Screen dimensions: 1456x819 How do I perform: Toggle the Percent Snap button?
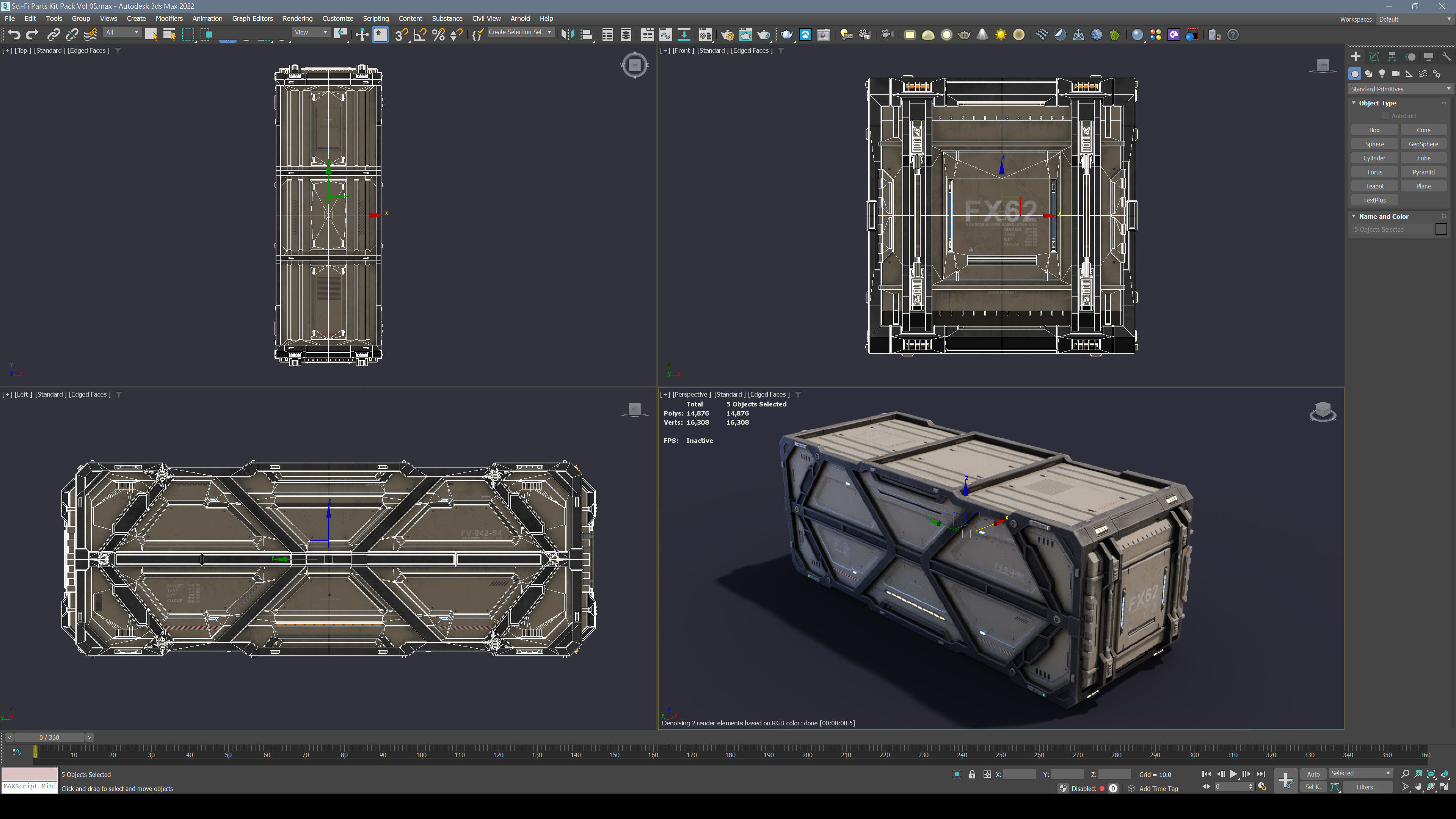pos(438,35)
